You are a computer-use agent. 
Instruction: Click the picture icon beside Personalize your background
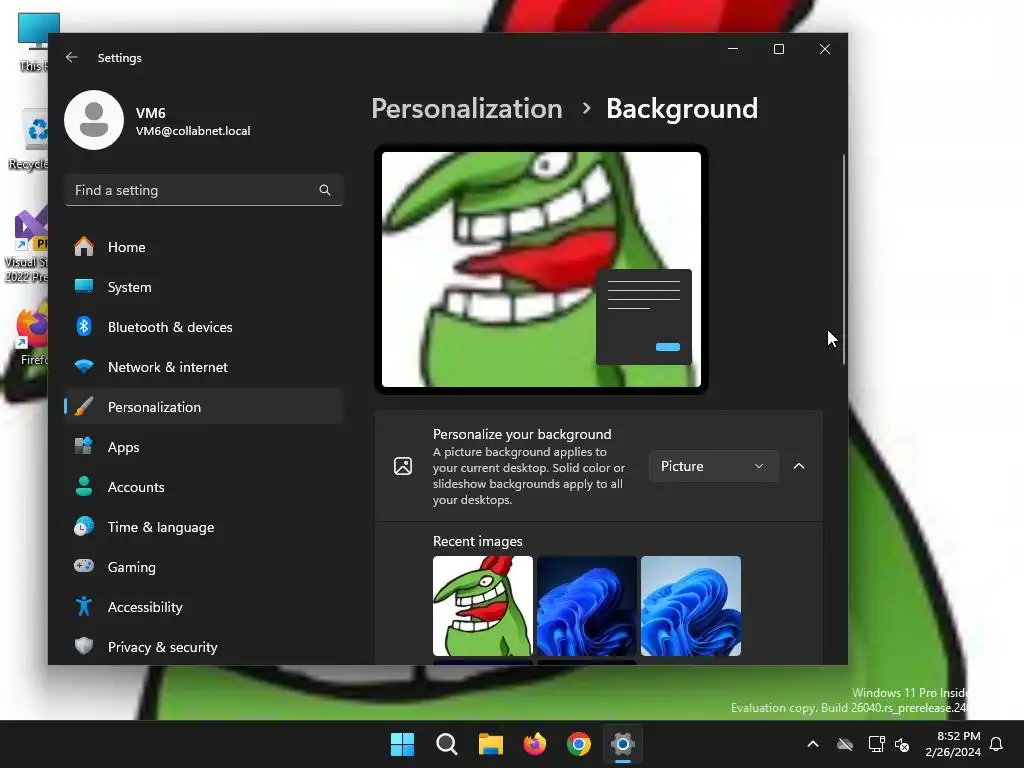click(x=403, y=466)
